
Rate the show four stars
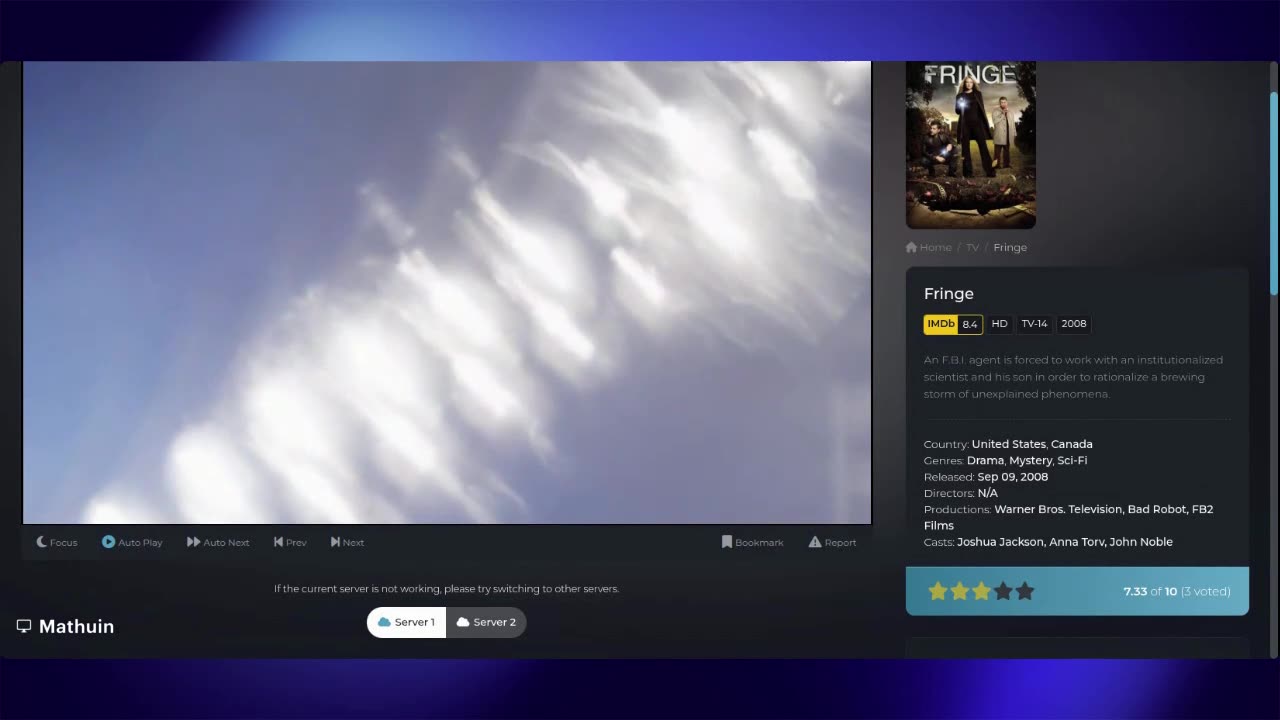click(1003, 591)
